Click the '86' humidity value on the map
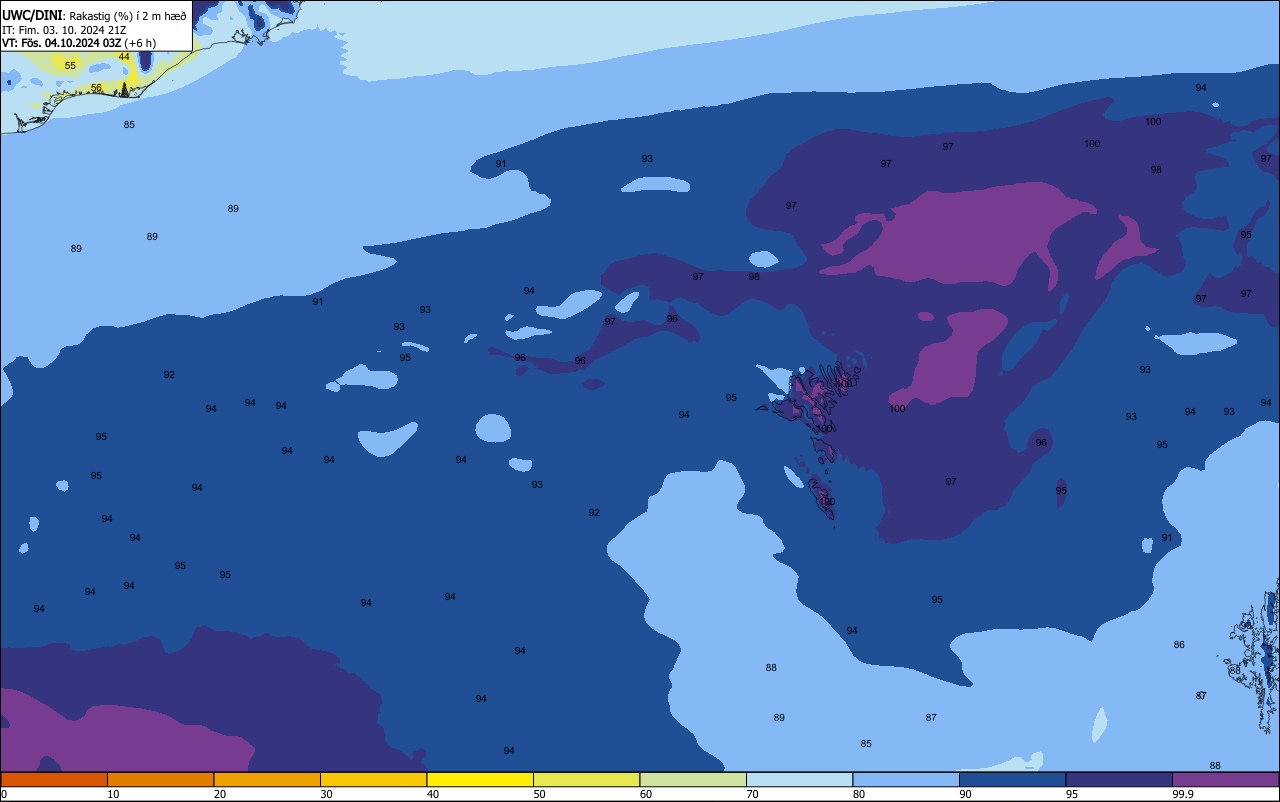Viewport: 1280px width, 802px height. coord(1179,645)
